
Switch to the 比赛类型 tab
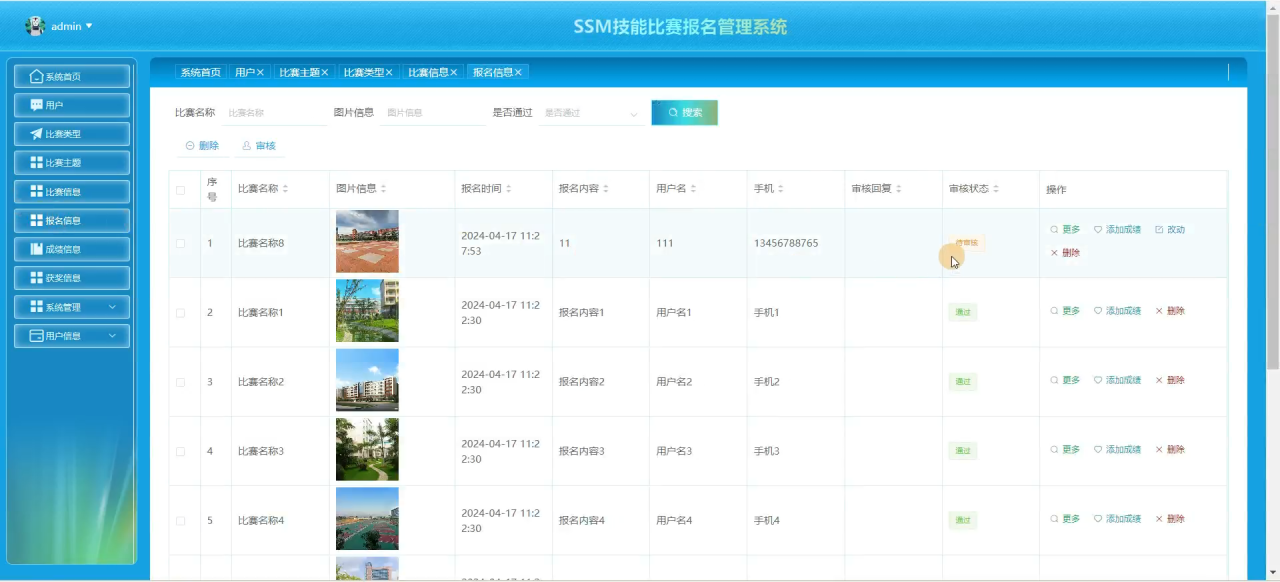point(364,72)
